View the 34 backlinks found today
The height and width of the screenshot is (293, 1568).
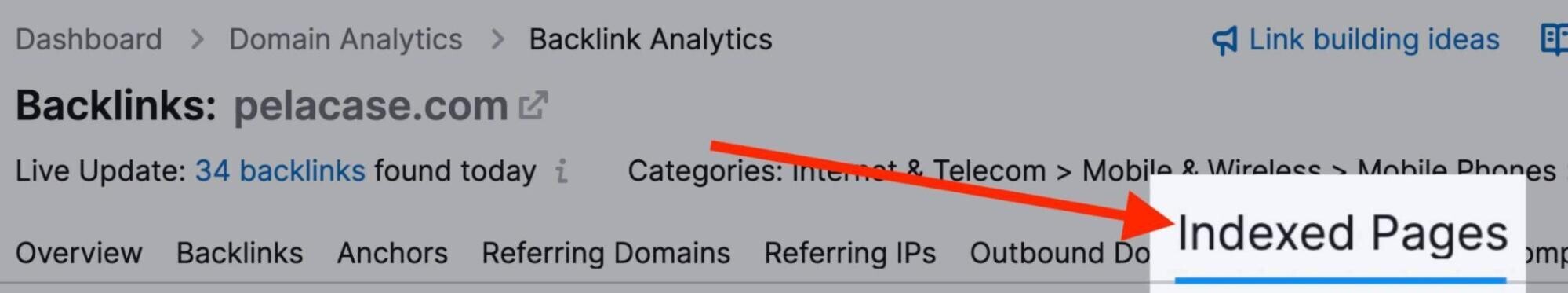coord(280,170)
